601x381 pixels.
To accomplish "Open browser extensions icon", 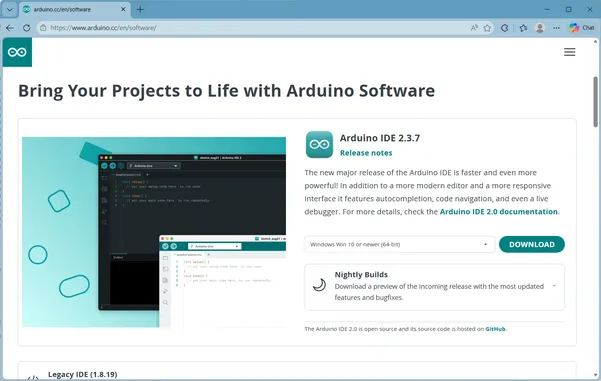I will [x=504, y=28].
